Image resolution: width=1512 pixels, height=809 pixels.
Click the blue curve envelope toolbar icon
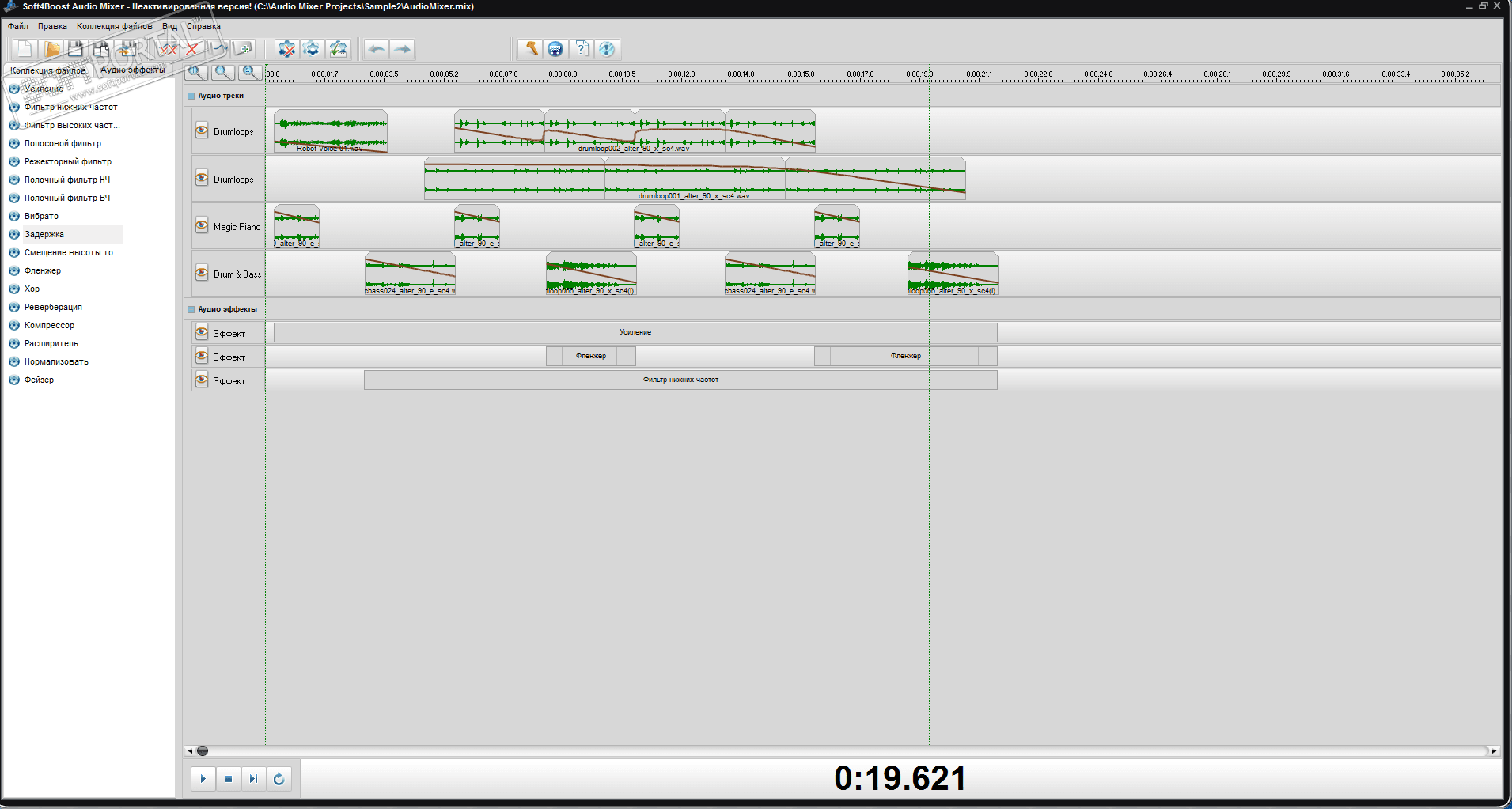(x=218, y=49)
